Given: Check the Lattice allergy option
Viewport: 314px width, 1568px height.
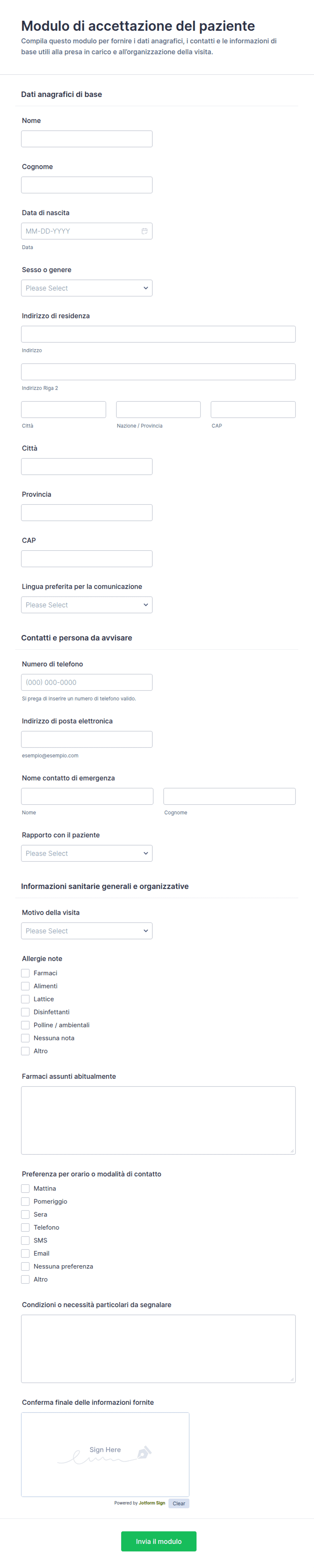Looking at the screenshot, I should 25,999.
